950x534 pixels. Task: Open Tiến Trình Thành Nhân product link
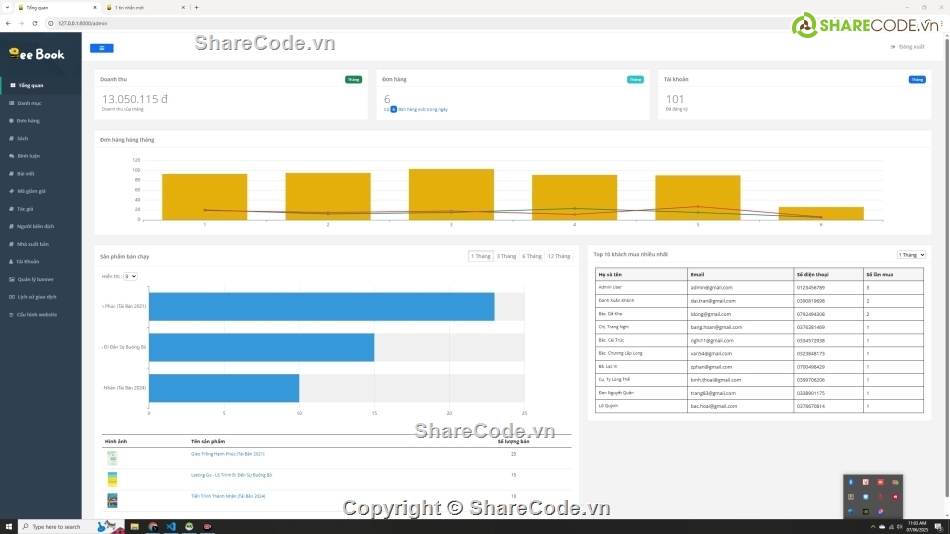(x=228, y=496)
